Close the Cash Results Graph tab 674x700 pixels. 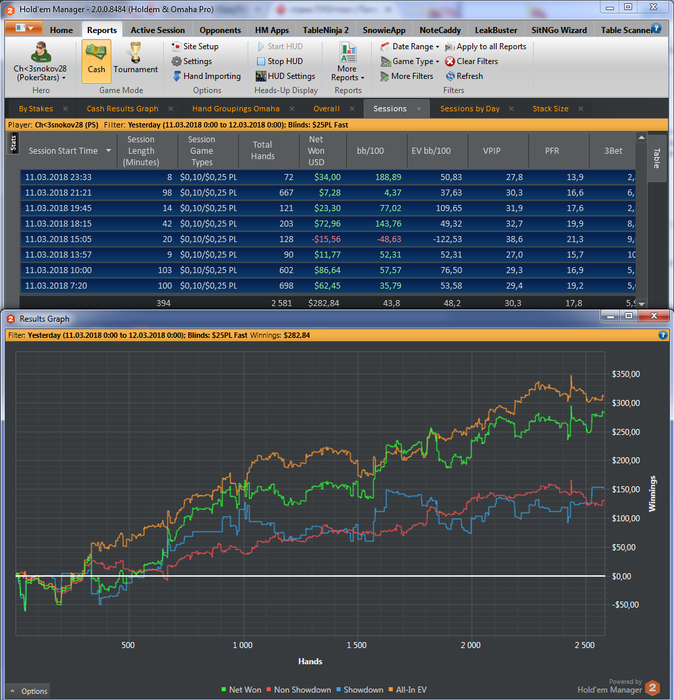(171, 108)
